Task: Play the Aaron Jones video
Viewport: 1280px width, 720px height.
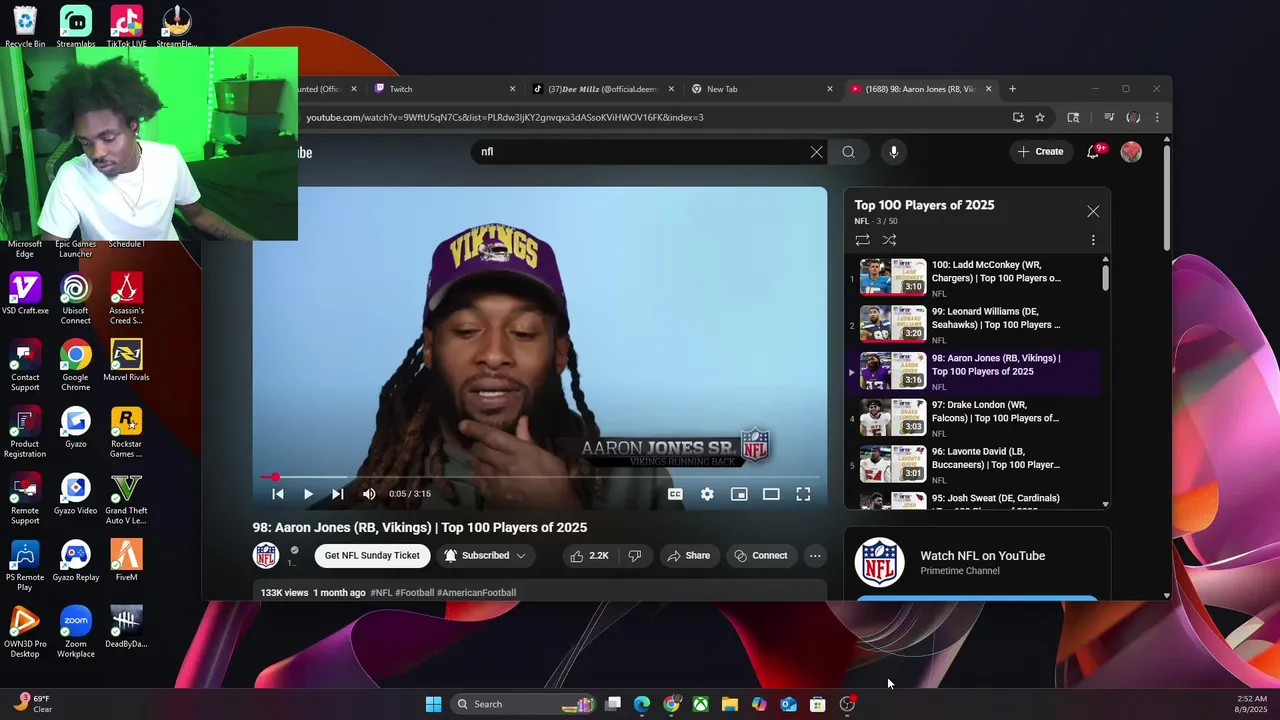Action: click(x=308, y=494)
